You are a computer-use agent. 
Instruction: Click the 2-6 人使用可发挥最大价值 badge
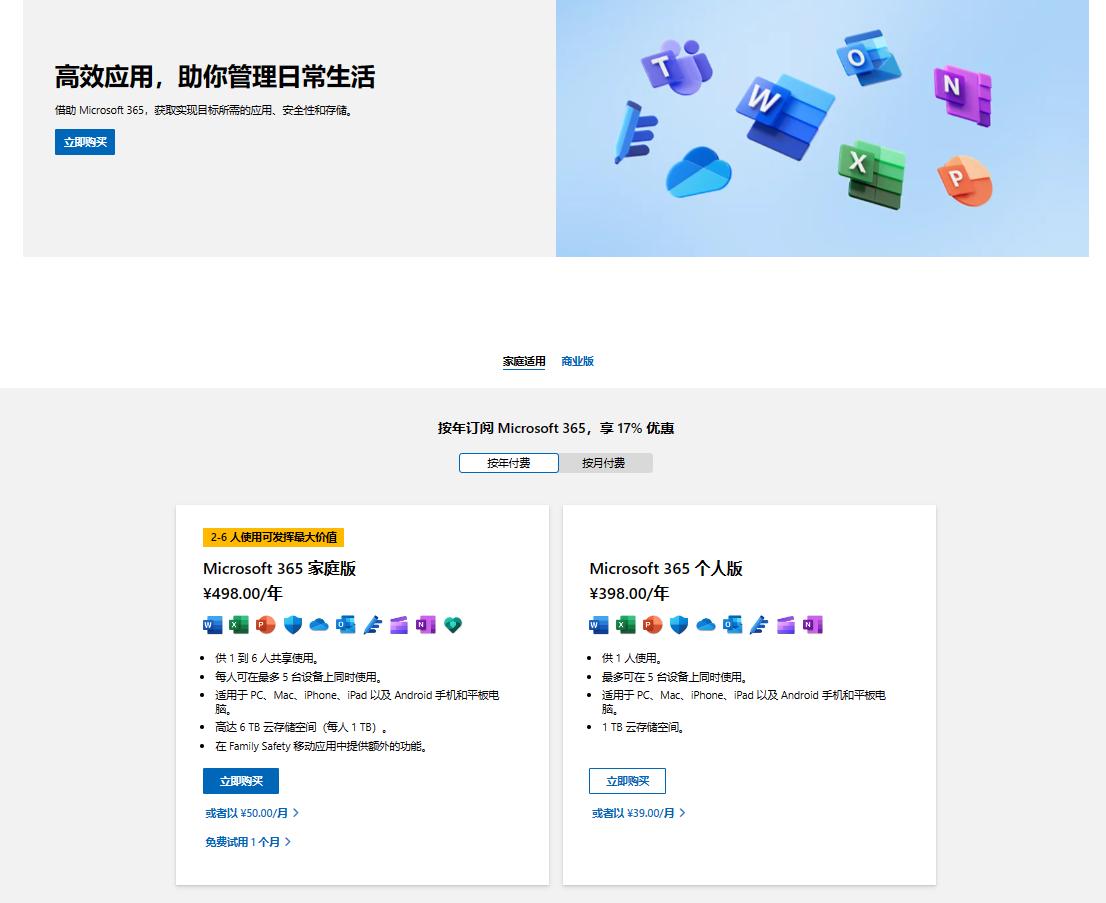(273, 537)
